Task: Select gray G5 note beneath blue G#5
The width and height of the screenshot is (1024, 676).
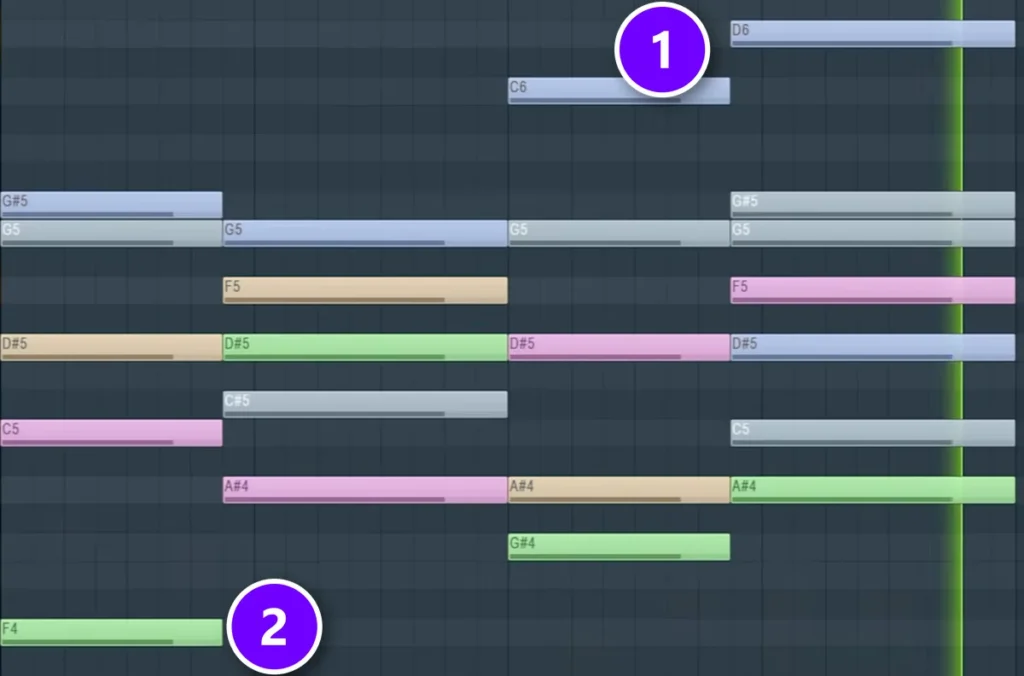Action: 111,233
